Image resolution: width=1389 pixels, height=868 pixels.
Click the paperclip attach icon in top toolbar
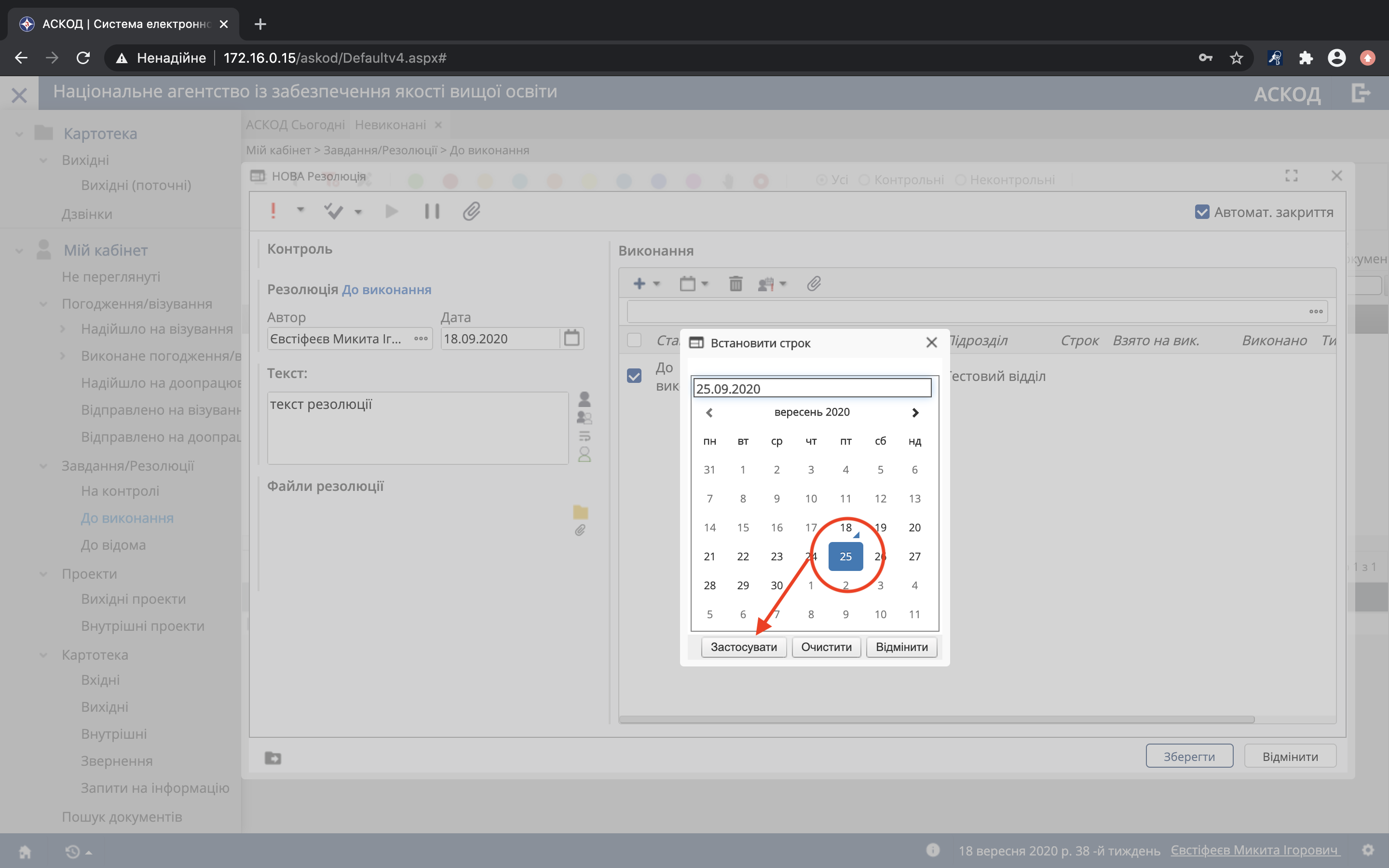pos(471,211)
